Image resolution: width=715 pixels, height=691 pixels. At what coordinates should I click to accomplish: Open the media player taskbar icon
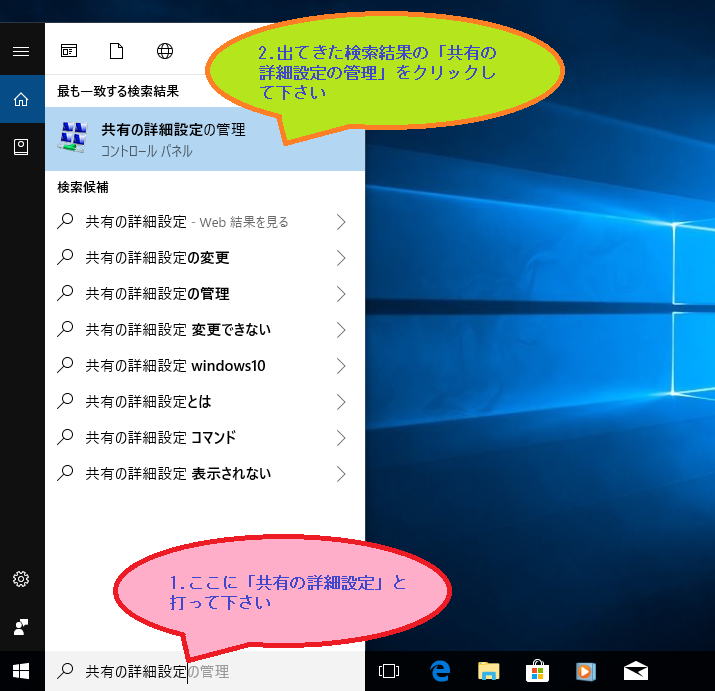tap(586, 671)
